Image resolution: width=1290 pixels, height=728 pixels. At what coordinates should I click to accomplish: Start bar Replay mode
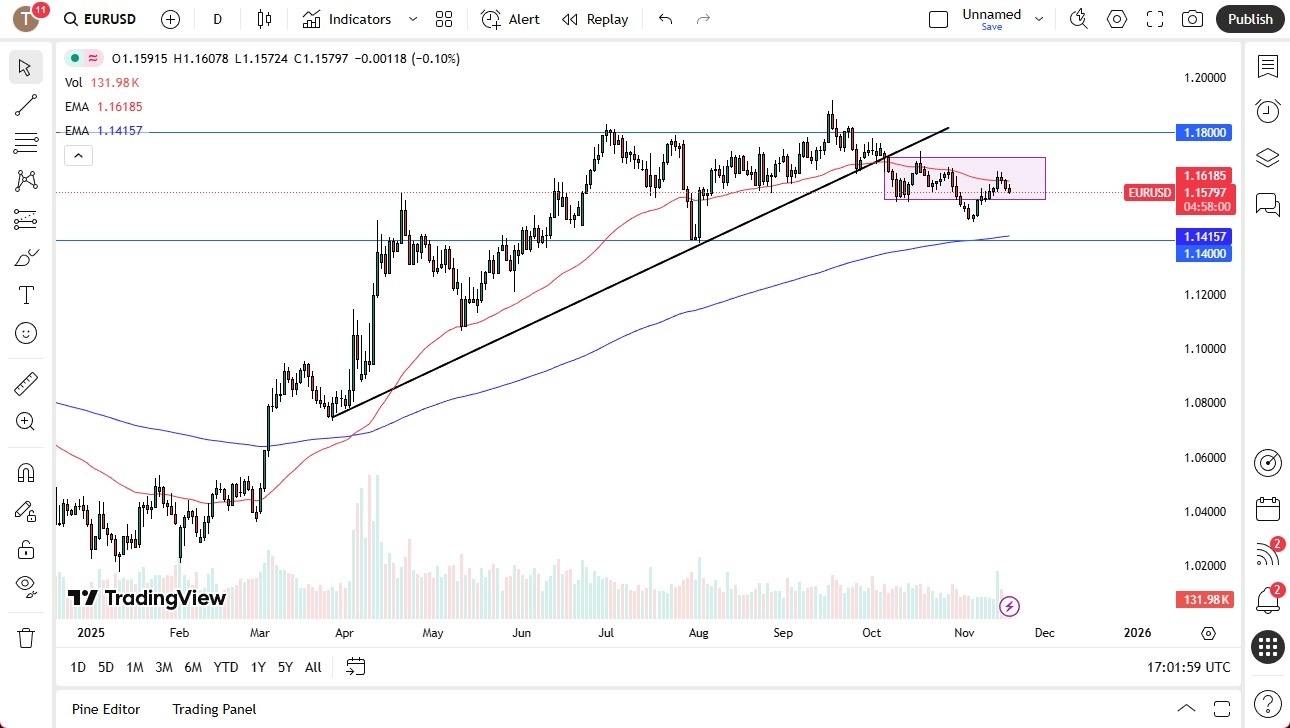pos(595,19)
